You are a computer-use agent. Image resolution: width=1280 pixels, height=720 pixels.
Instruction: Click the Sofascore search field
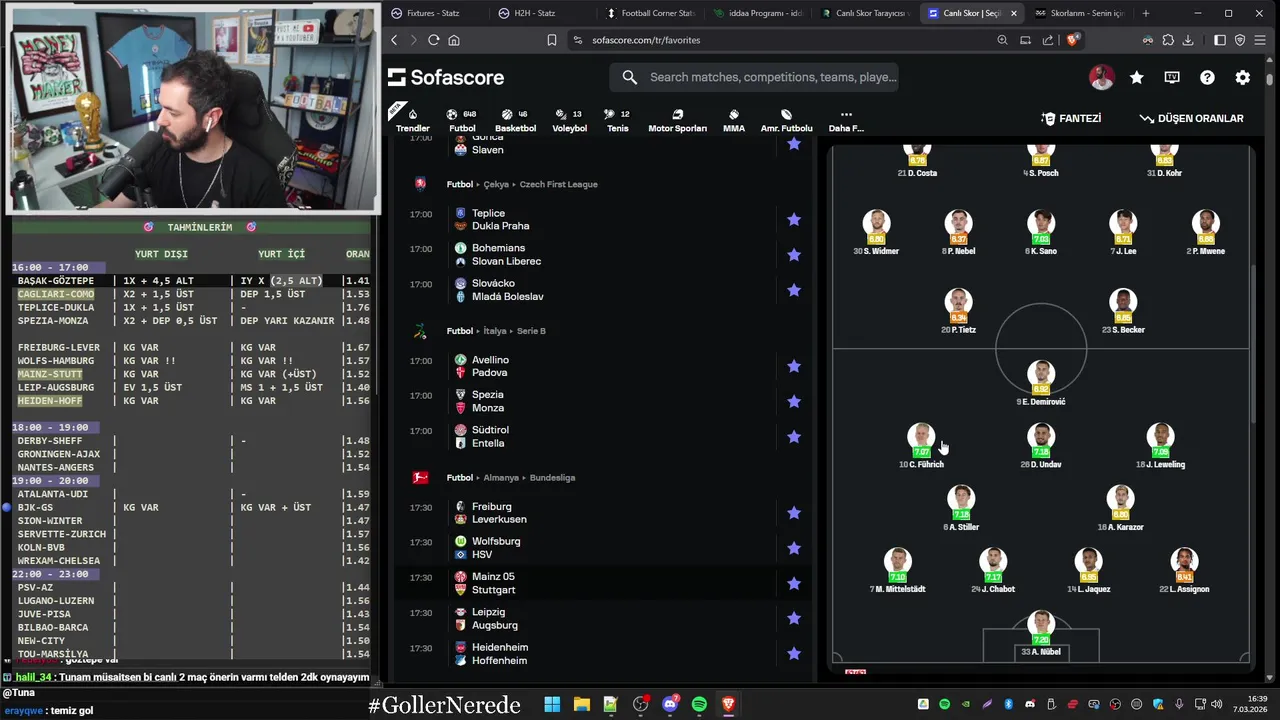coord(754,77)
